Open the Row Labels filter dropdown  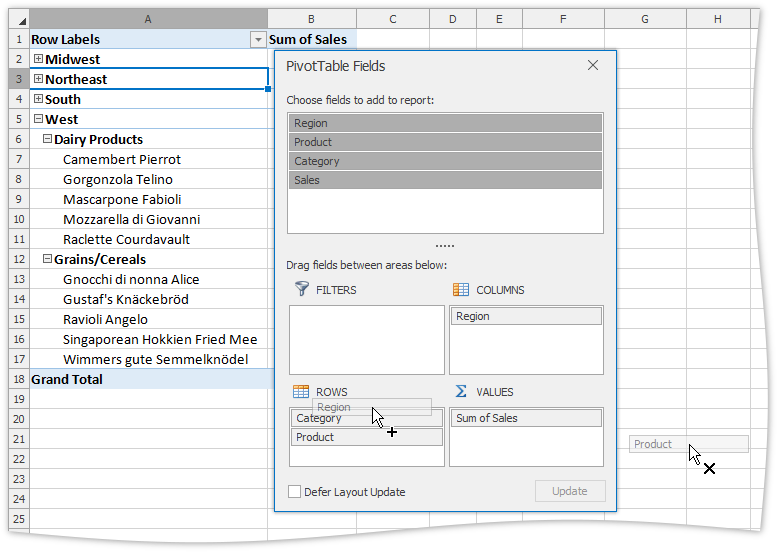coord(258,40)
